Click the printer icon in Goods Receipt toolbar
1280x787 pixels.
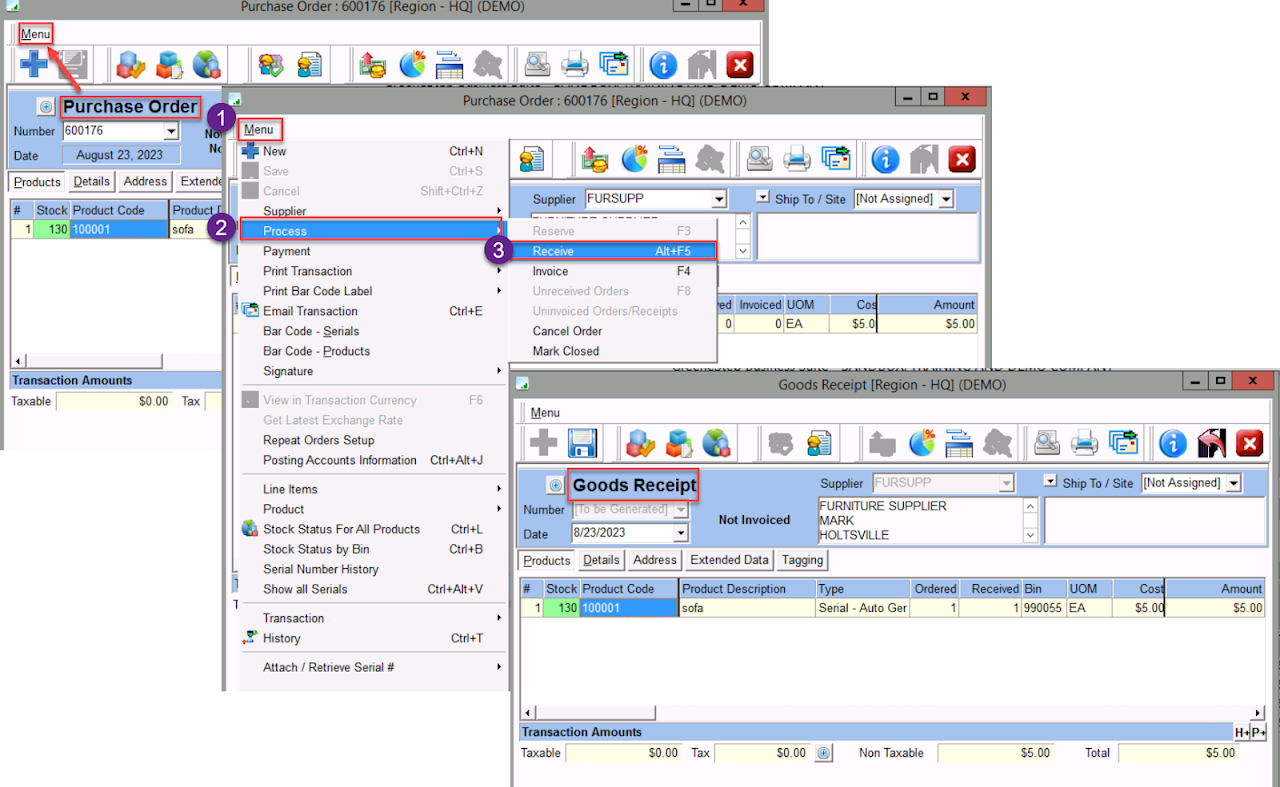point(1084,443)
